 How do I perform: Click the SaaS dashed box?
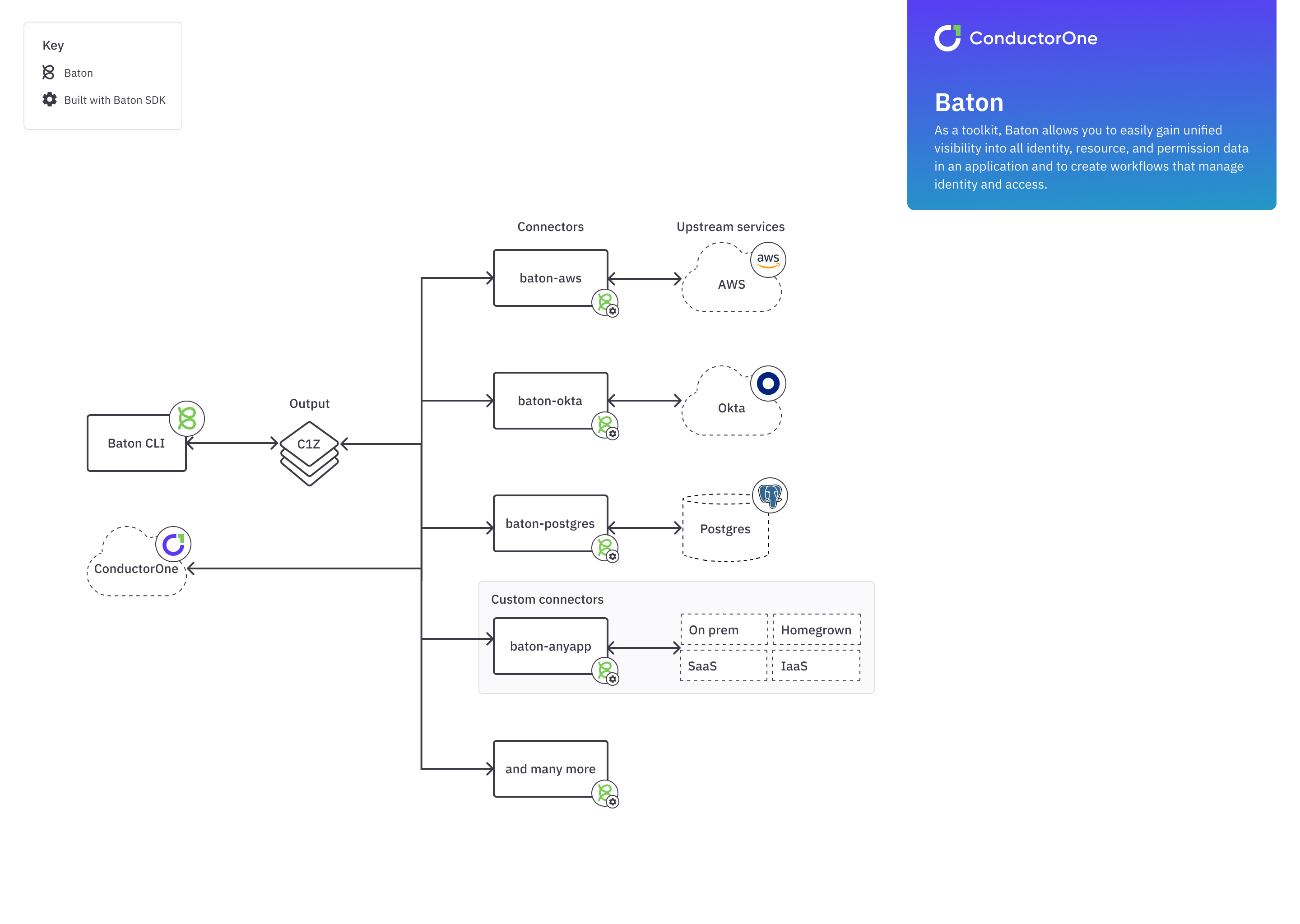(x=724, y=665)
